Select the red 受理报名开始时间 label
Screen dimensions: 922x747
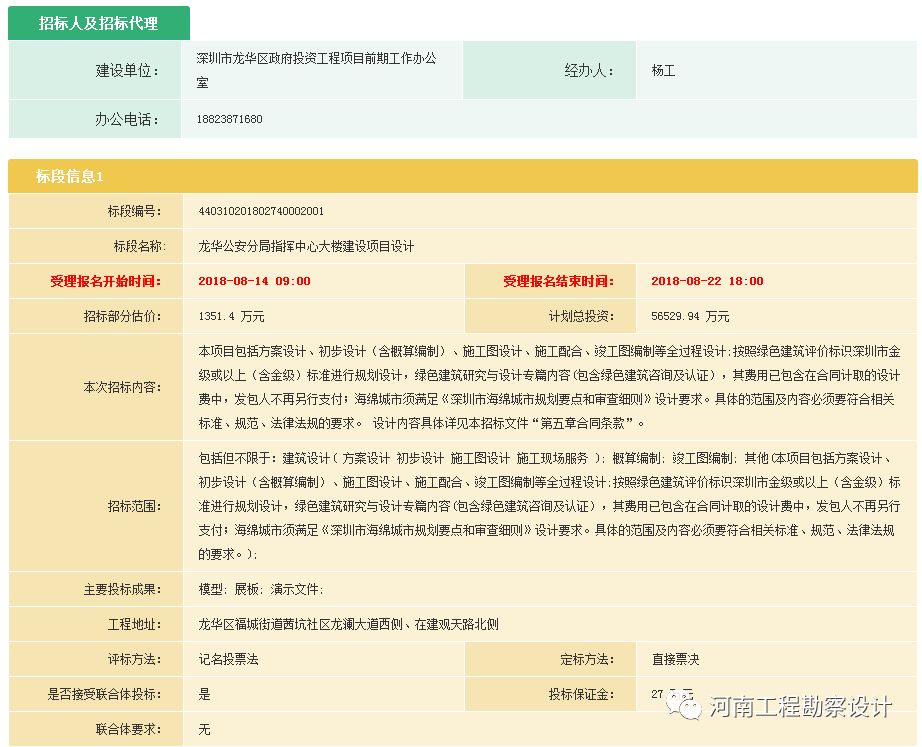[x=105, y=281]
